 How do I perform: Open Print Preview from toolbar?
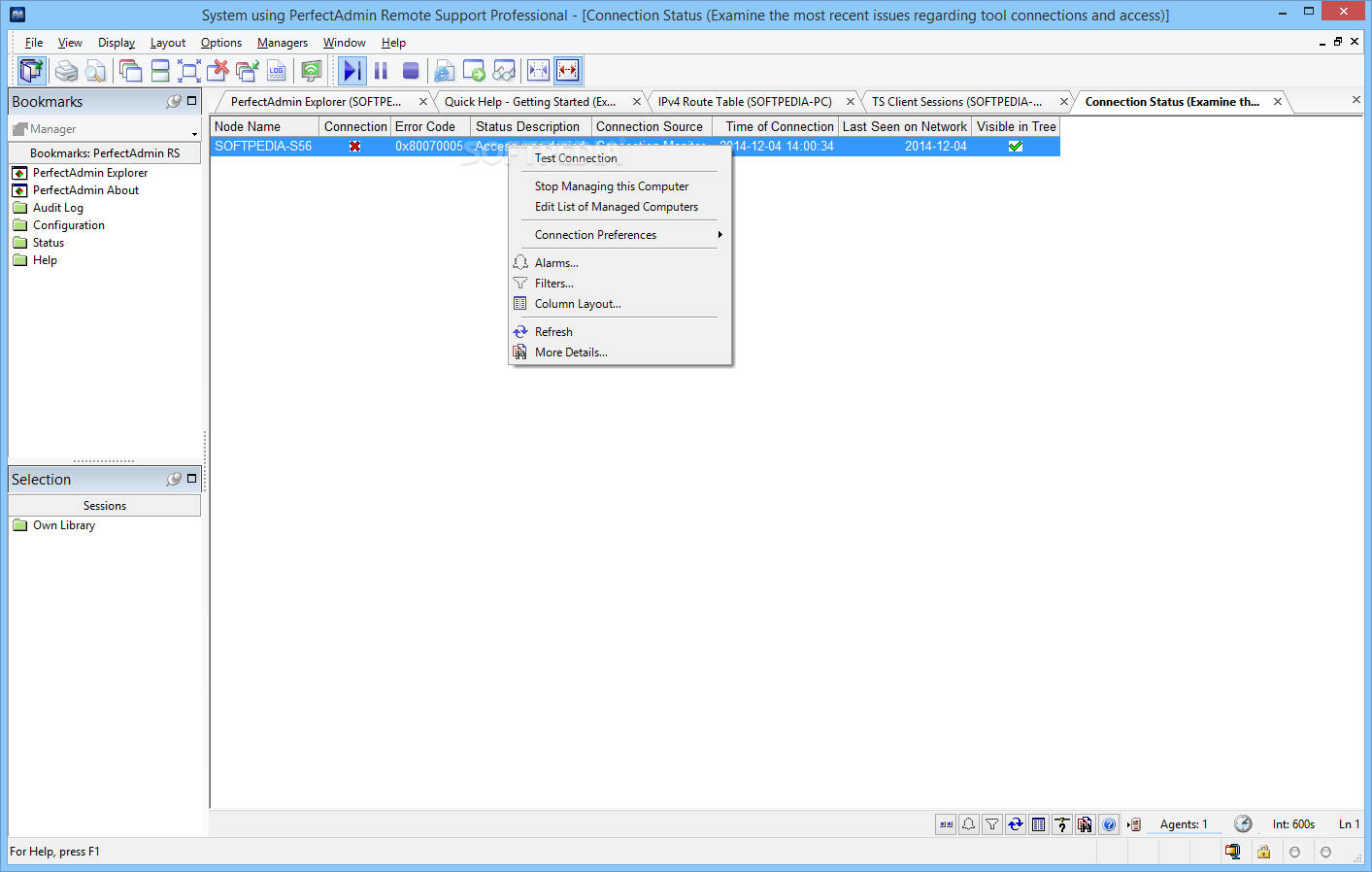coord(94,71)
